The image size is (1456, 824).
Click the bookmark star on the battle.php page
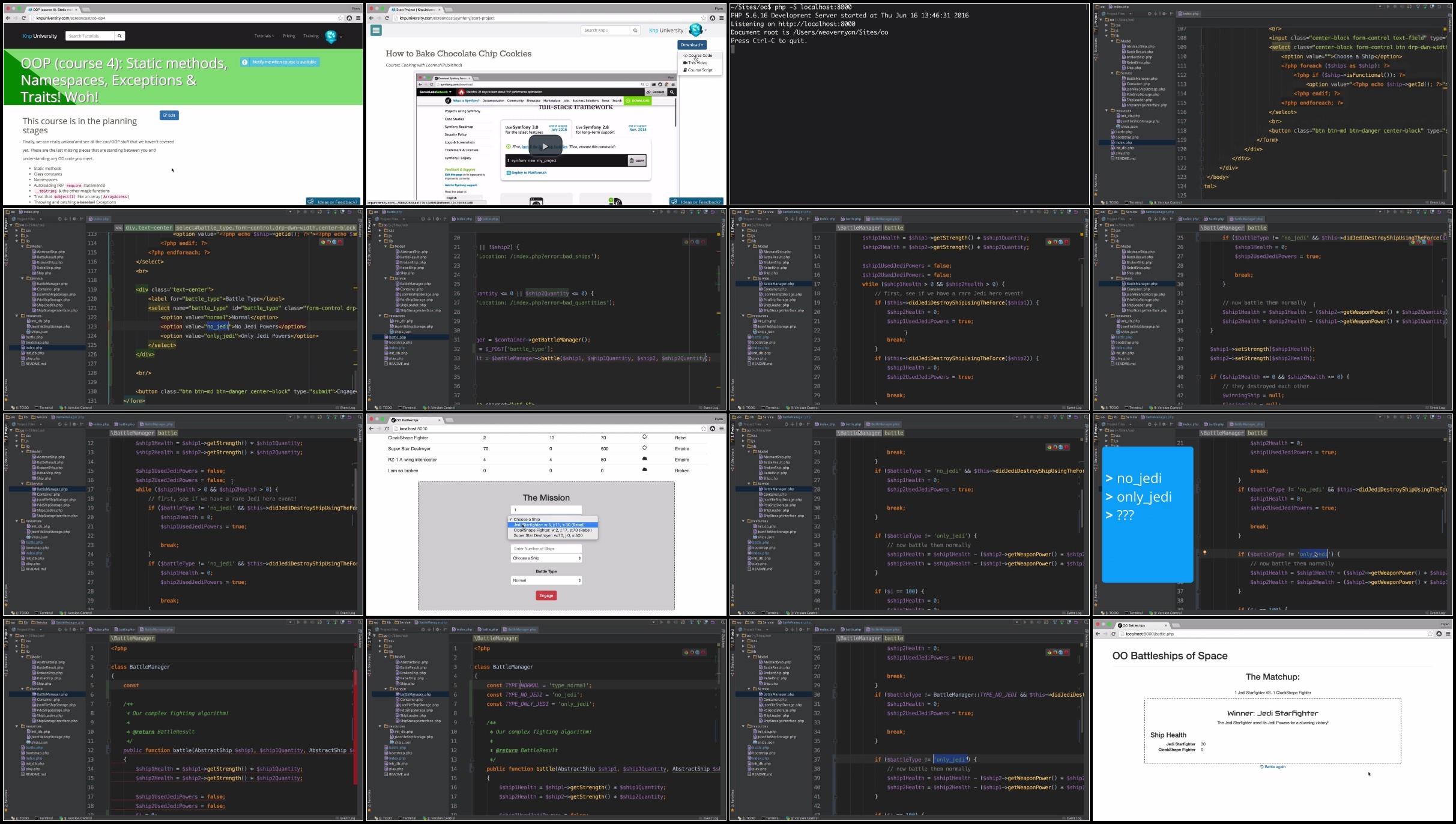coord(1430,634)
